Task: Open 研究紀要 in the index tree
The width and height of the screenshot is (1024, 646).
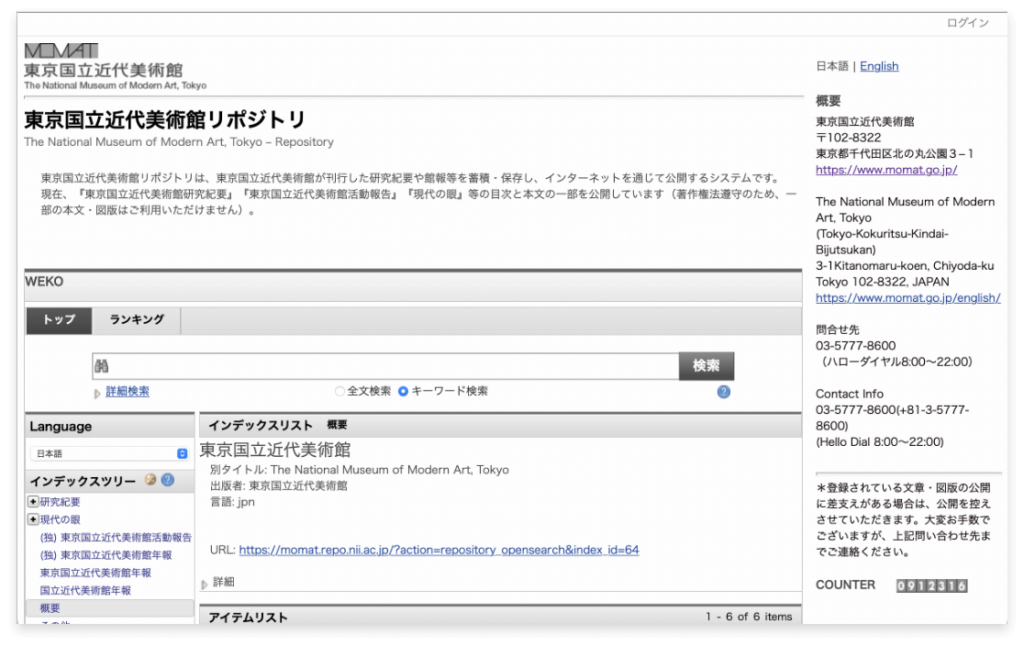Action: 60,502
